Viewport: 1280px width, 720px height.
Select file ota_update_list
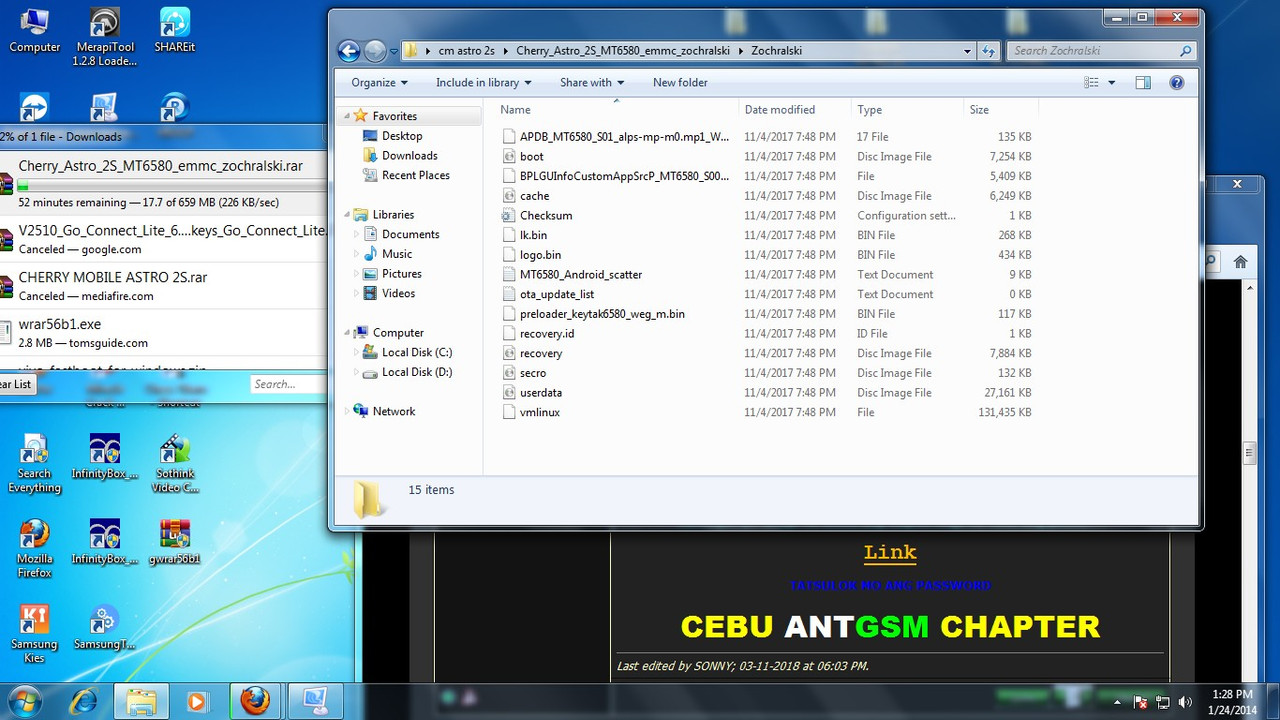tap(557, 294)
